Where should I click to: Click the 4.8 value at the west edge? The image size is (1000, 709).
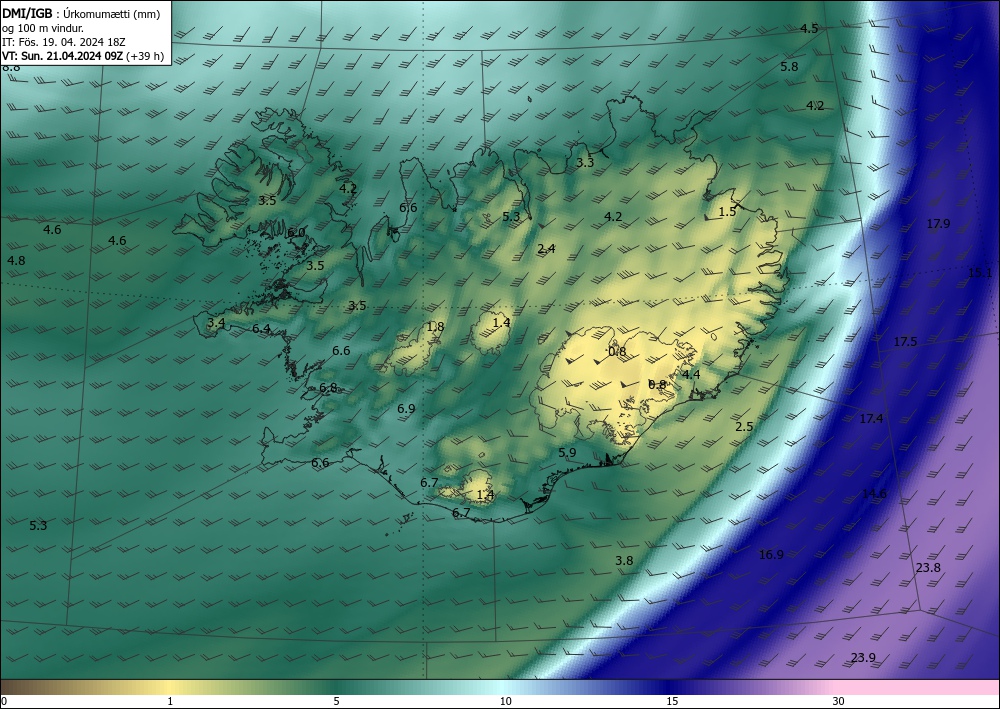[16, 260]
